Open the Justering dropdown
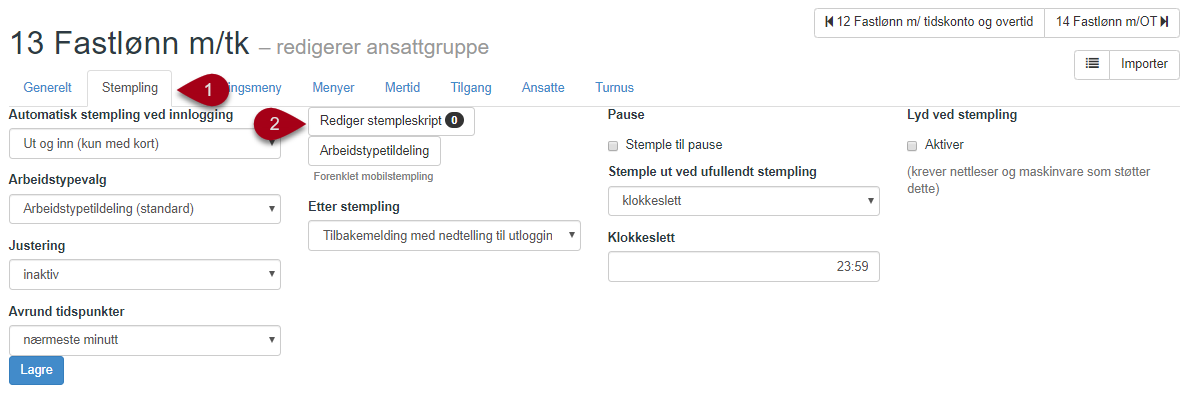This screenshot has height=397, width=1189. (x=145, y=274)
